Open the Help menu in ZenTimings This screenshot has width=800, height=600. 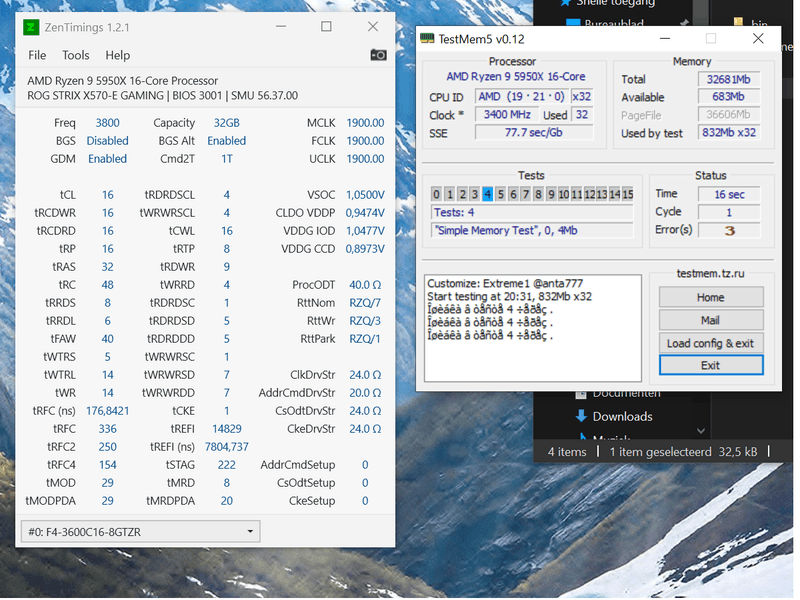[117, 55]
